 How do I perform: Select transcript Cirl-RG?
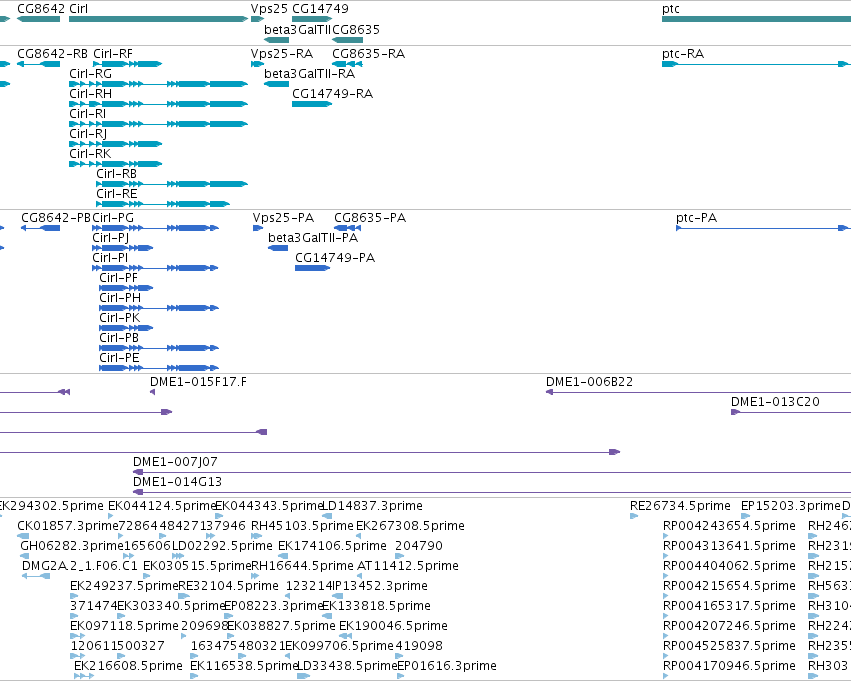[91, 74]
